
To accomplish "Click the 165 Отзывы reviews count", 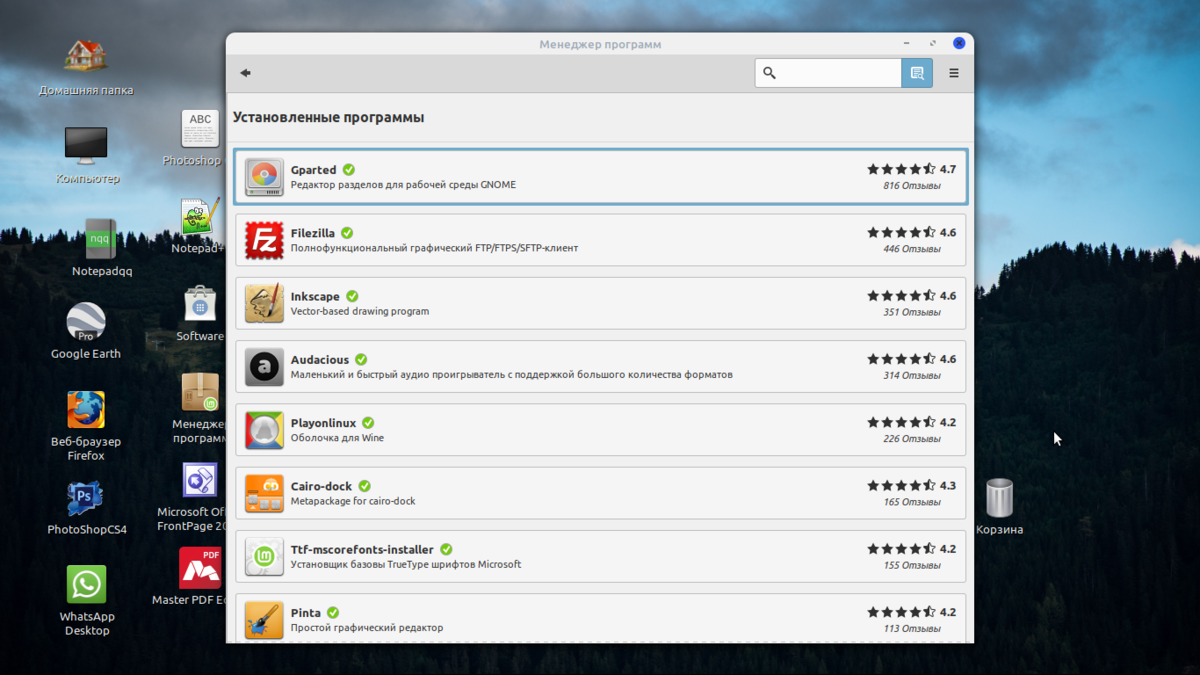I will pos(912,502).
